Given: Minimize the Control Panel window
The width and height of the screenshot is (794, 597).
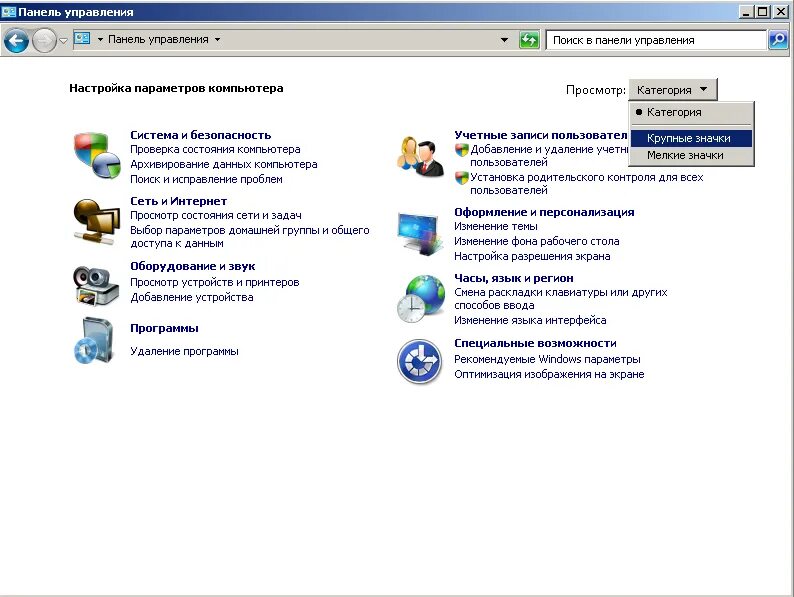Looking at the screenshot, I should (x=746, y=12).
